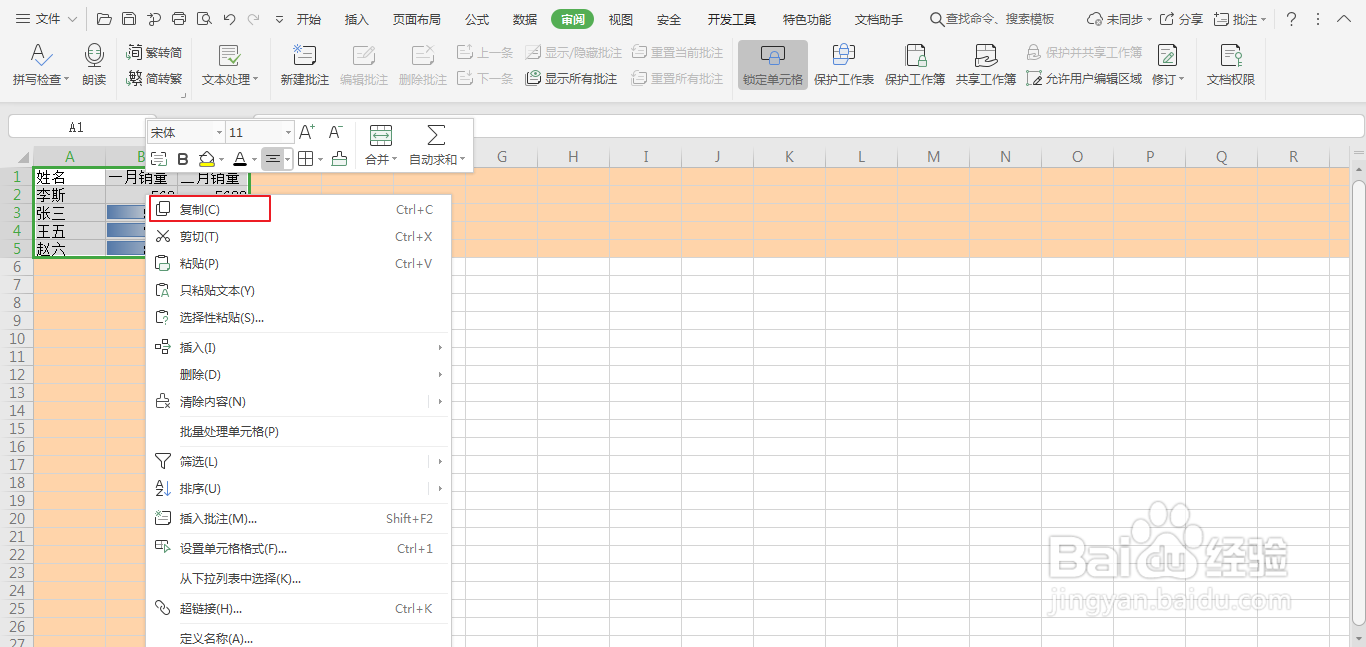1366x647 pixels.
Task: Undo the last action
Action: pyautogui.click(x=229, y=19)
